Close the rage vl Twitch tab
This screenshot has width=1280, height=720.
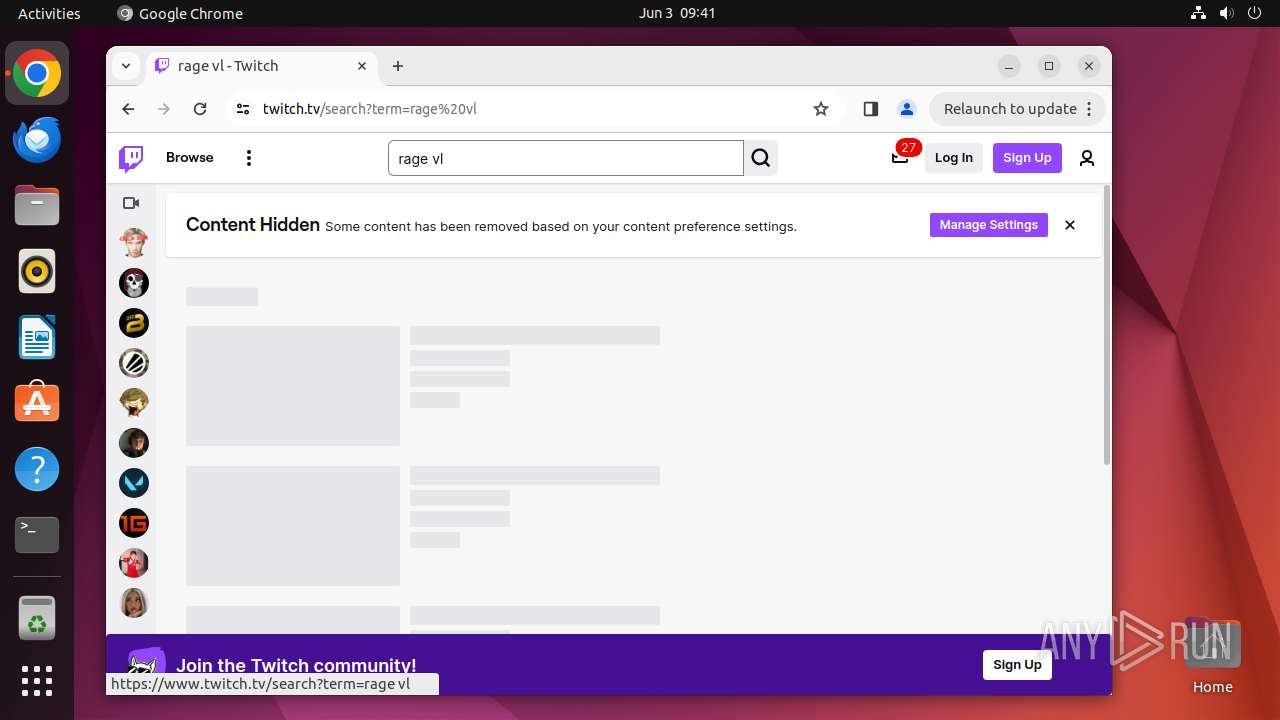coord(362,66)
